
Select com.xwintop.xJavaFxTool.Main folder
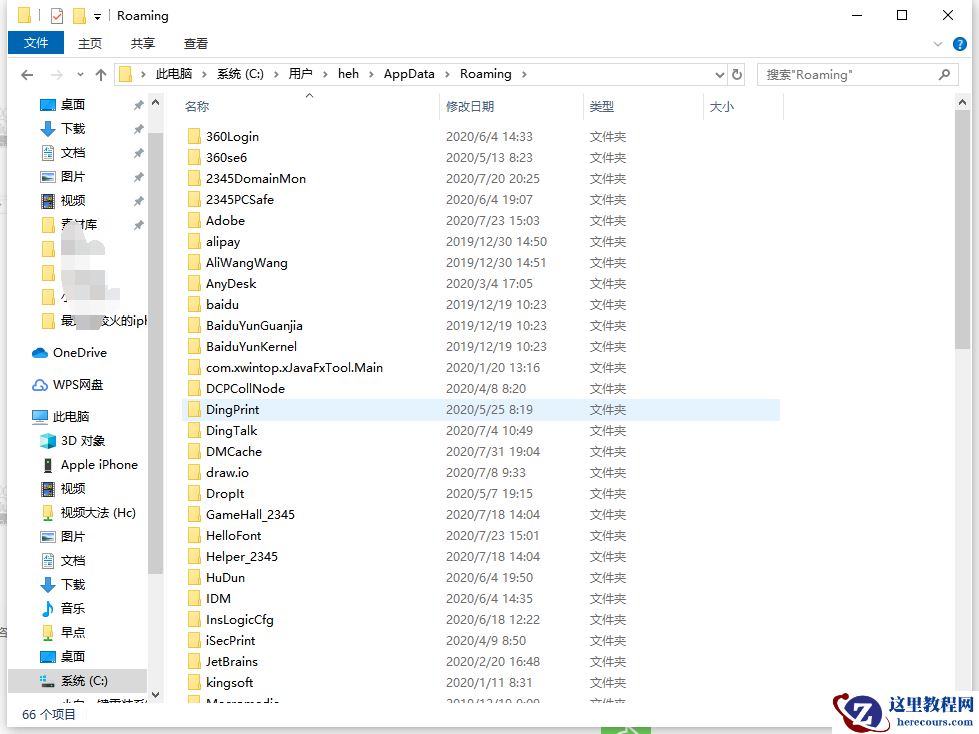click(x=294, y=368)
